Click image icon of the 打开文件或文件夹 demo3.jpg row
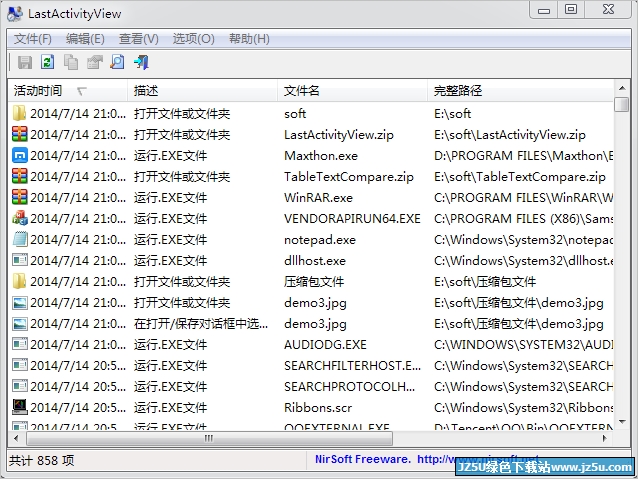Screen dimensions: 638x479 [x=20, y=302]
